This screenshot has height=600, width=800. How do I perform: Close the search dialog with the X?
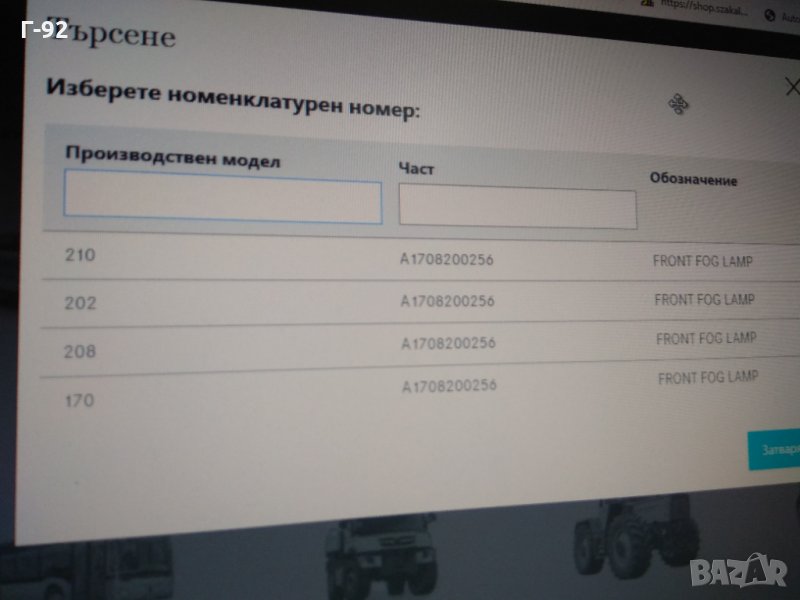[792, 87]
